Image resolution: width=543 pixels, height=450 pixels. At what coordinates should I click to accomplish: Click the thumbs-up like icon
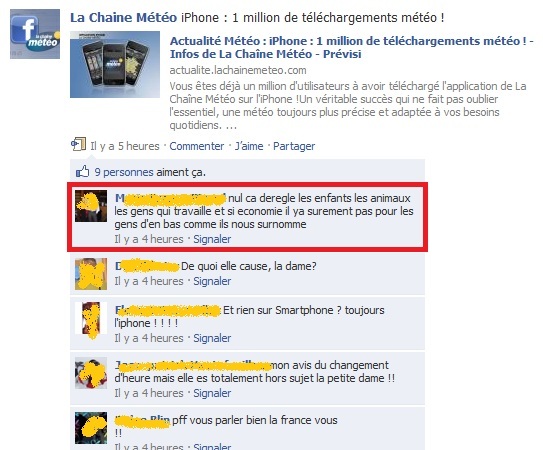point(82,171)
